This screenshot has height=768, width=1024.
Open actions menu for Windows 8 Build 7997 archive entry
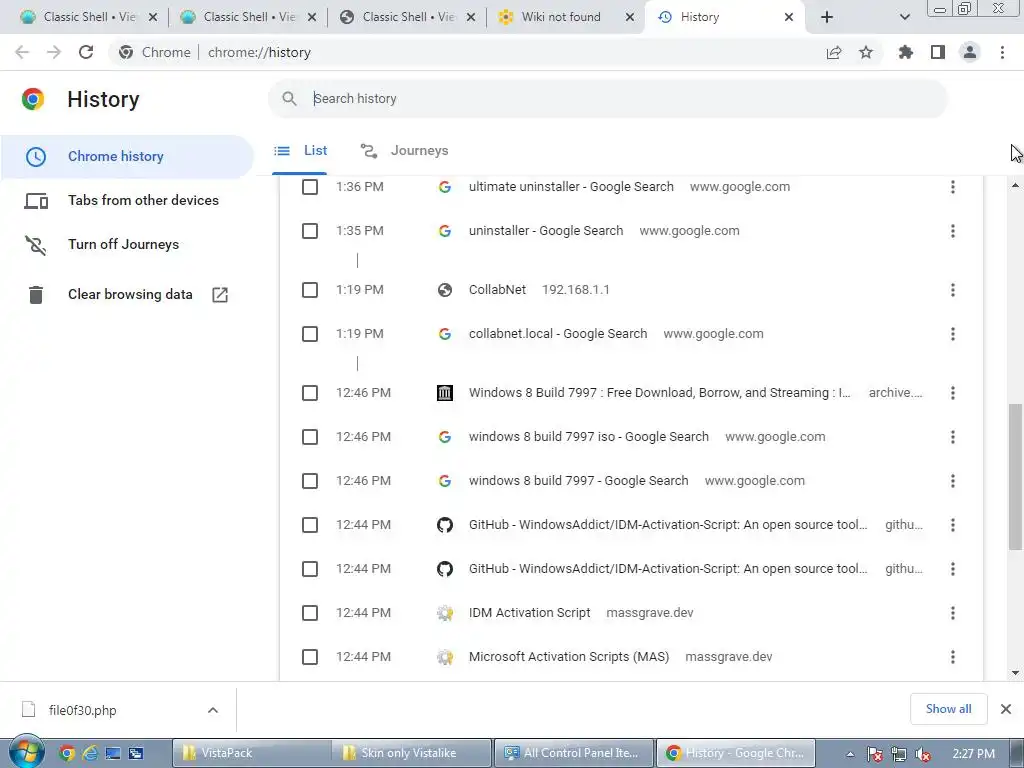953,393
